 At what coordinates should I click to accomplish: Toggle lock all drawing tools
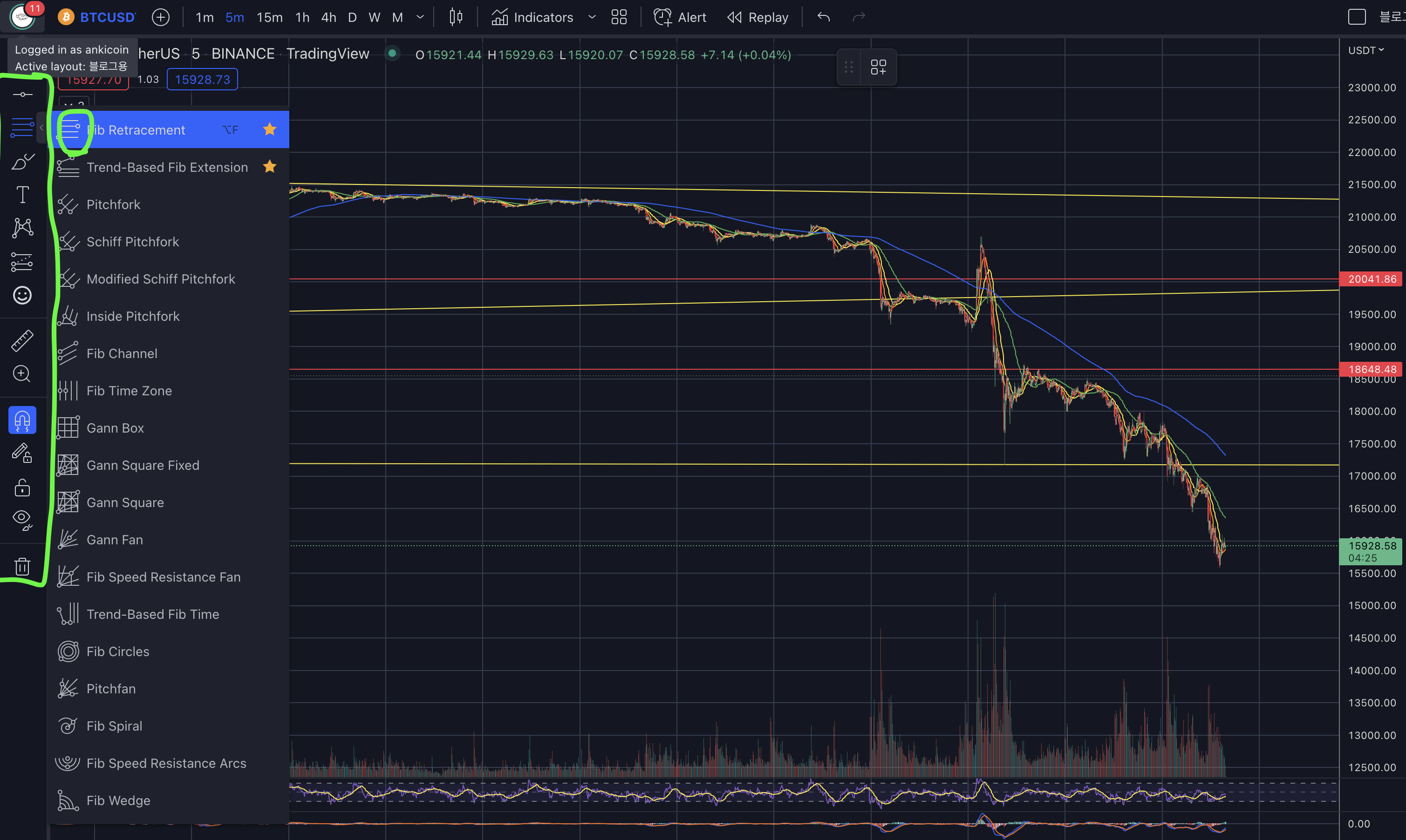pyautogui.click(x=22, y=487)
